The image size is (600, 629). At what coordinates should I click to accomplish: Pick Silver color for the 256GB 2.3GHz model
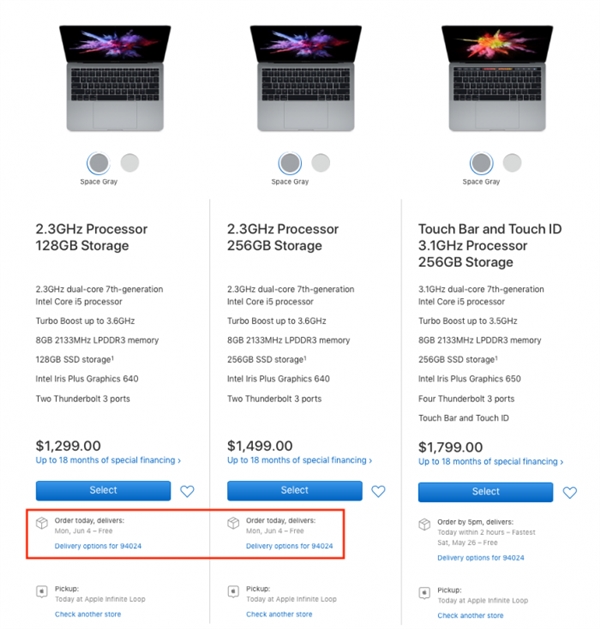tap(320, 162)
